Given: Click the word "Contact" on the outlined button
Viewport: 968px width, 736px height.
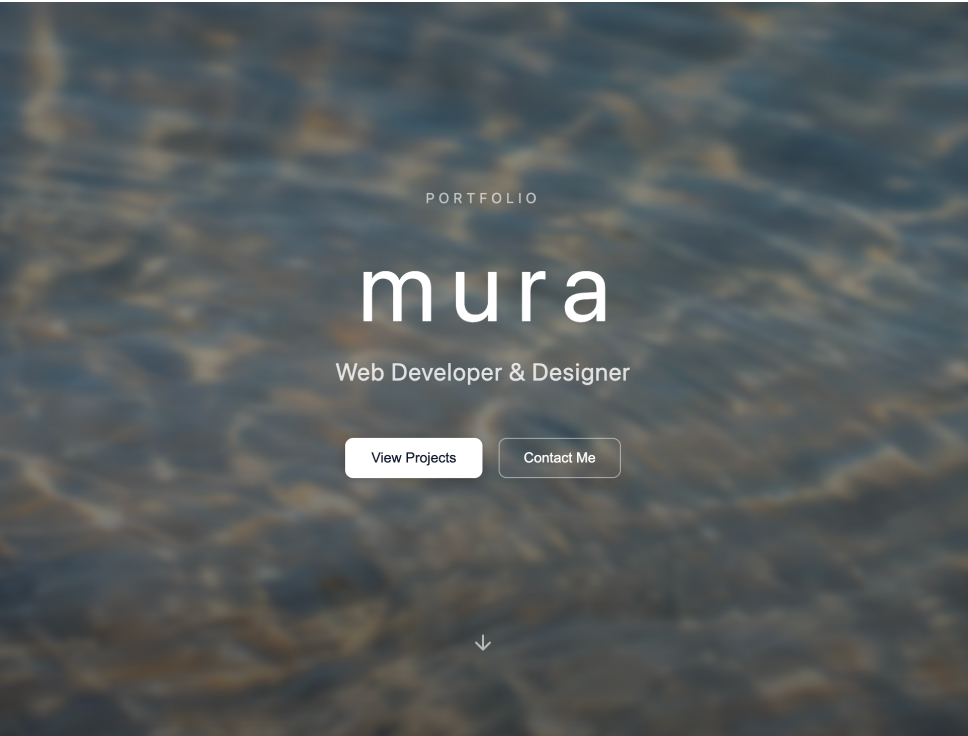Looking at the screenshot, I should point(546,458).
